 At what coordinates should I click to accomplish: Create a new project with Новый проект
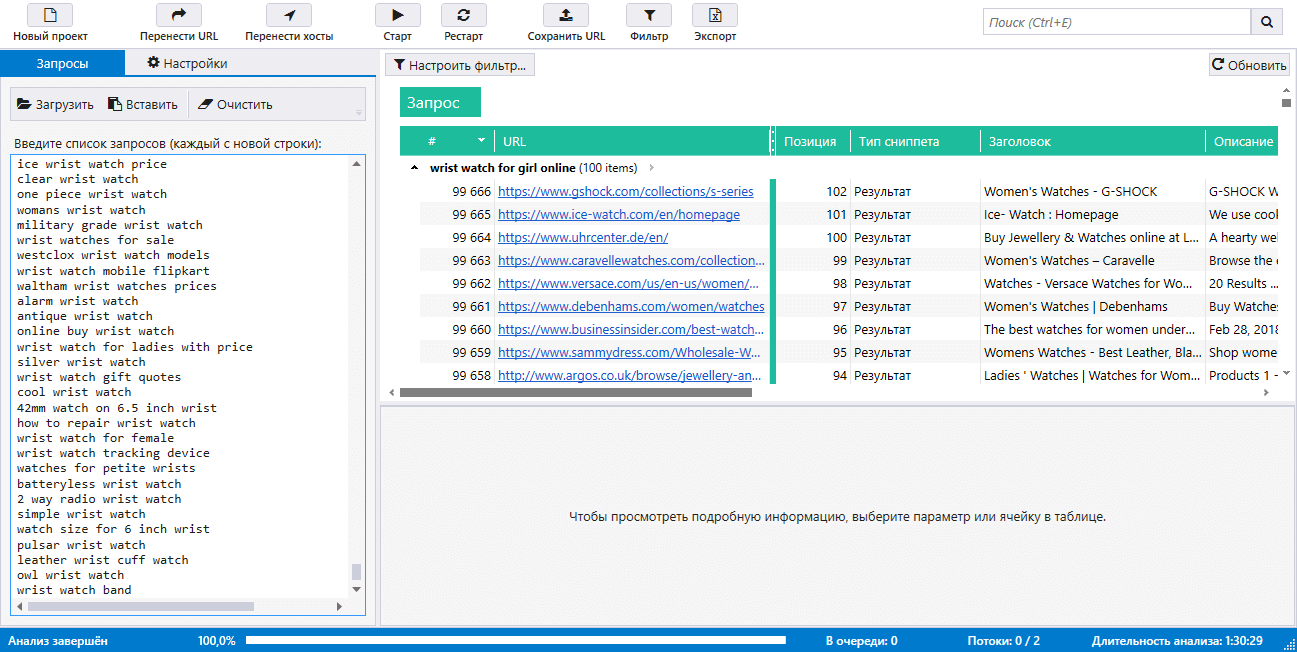coord(50,24)
